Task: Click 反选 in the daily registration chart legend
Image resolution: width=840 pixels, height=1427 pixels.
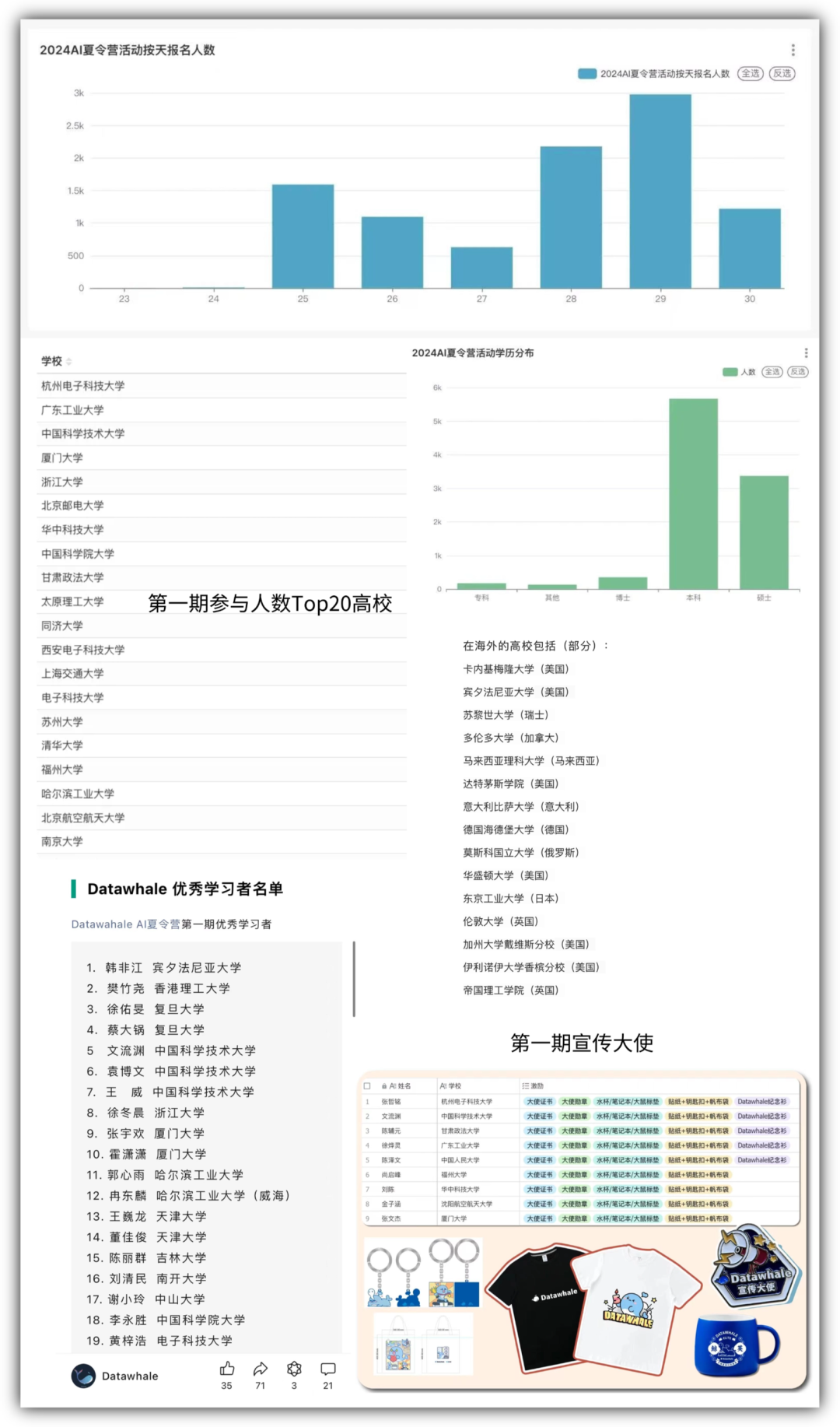Action: point(782,73)
